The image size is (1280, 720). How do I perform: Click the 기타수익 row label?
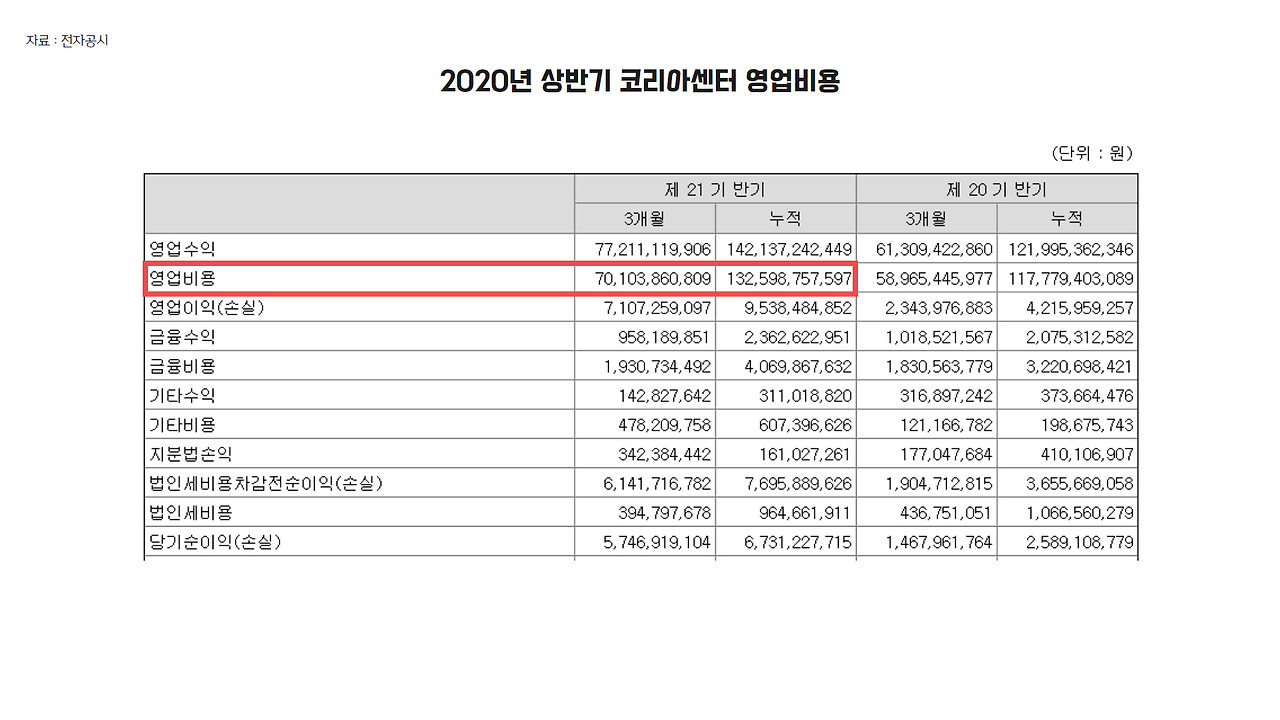(x=182, y=396)
